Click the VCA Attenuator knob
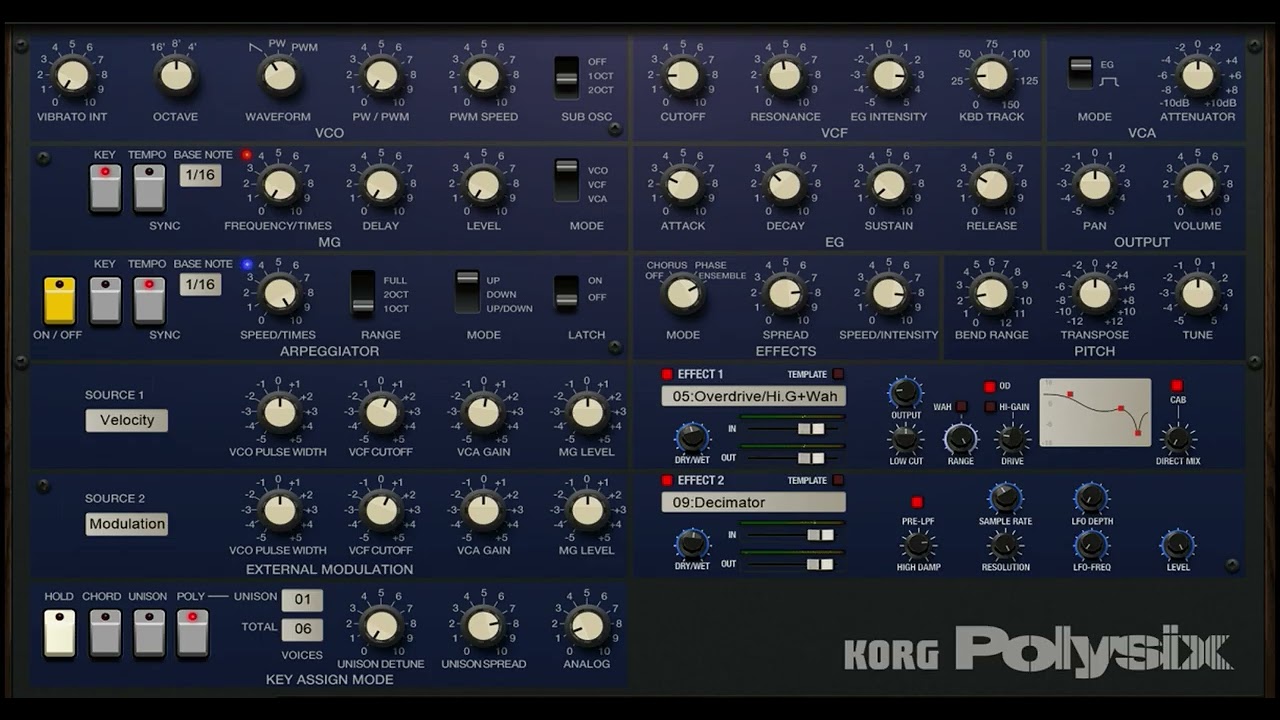The height and width of the screenshot is (720, 1280). pos(1198,75)
